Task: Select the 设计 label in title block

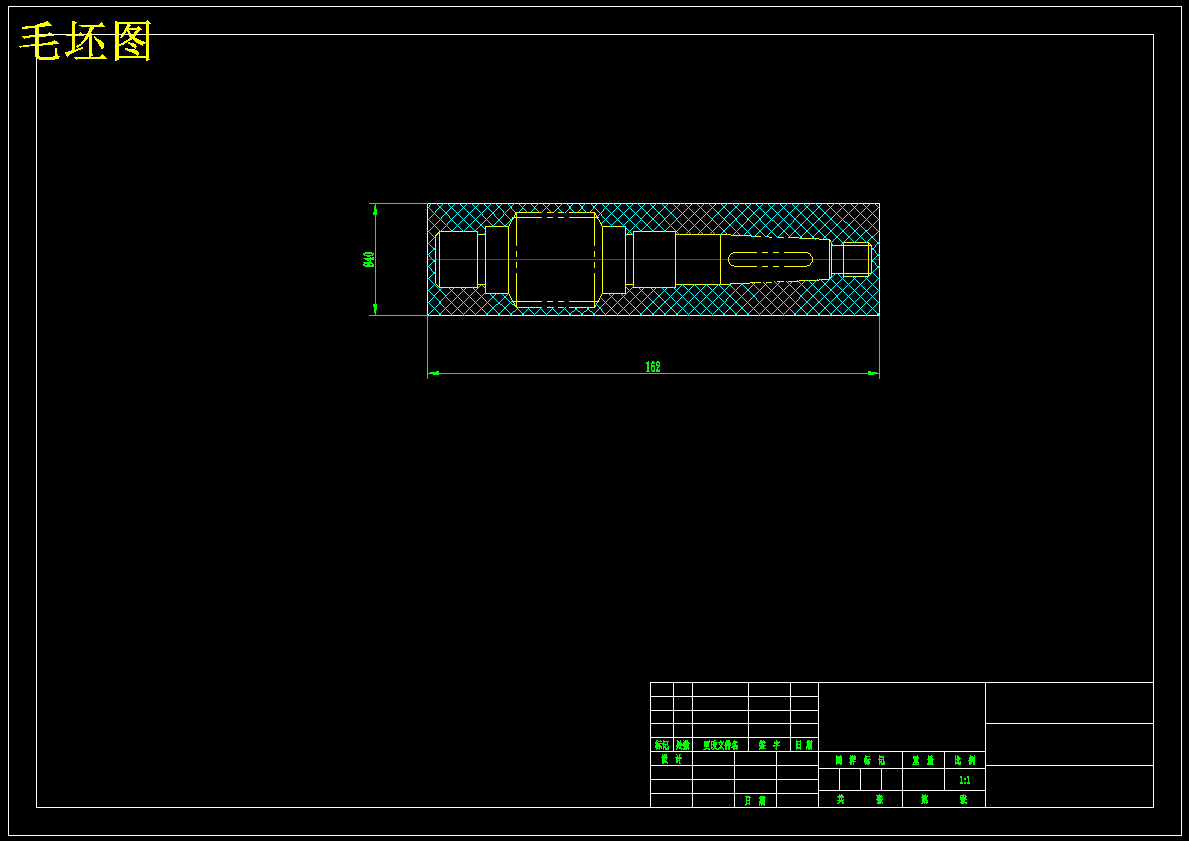Action: 671,758
